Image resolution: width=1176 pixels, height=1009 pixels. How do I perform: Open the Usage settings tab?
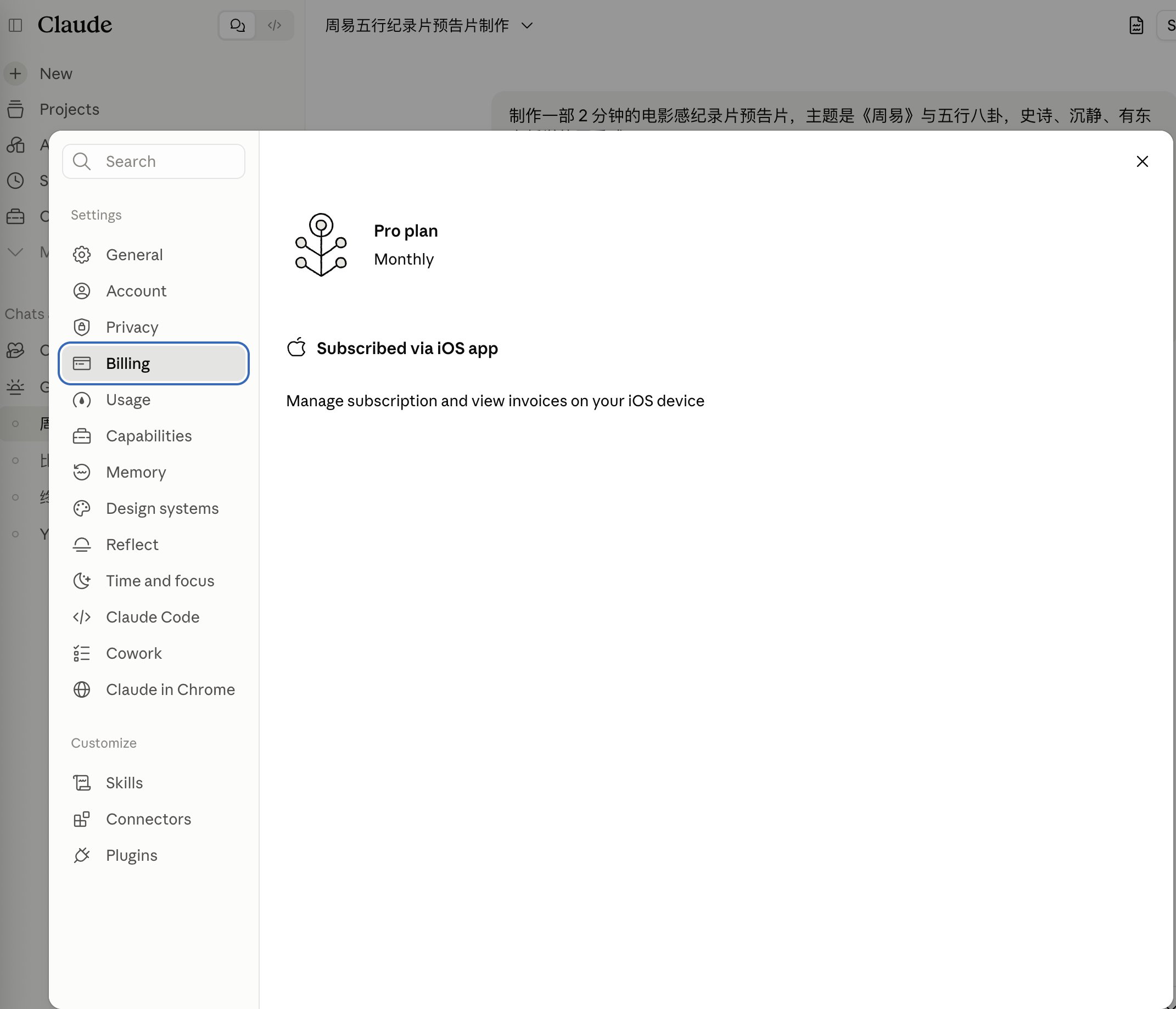(x=154, y=400)
